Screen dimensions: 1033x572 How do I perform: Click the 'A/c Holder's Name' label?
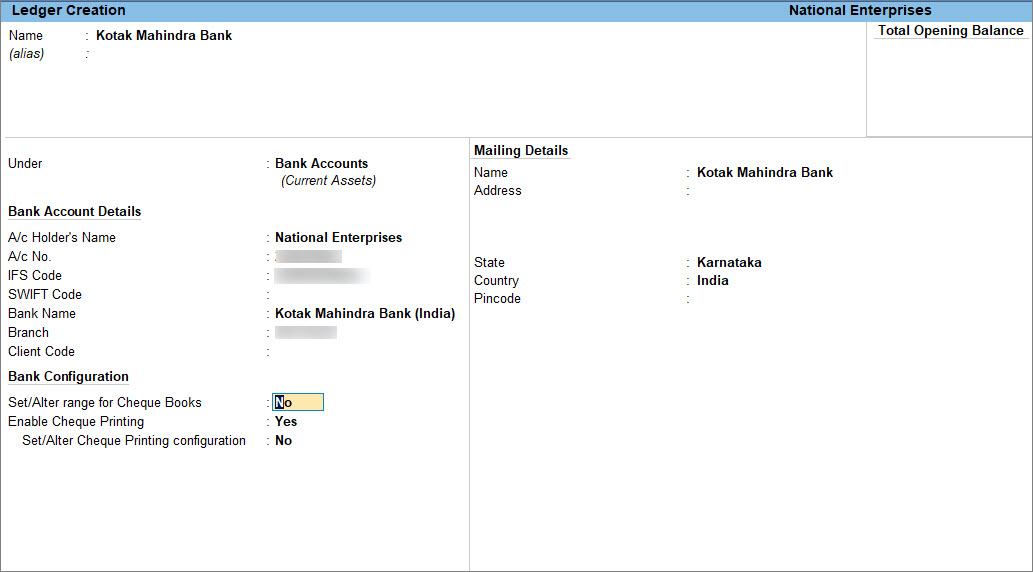(62, 237)
